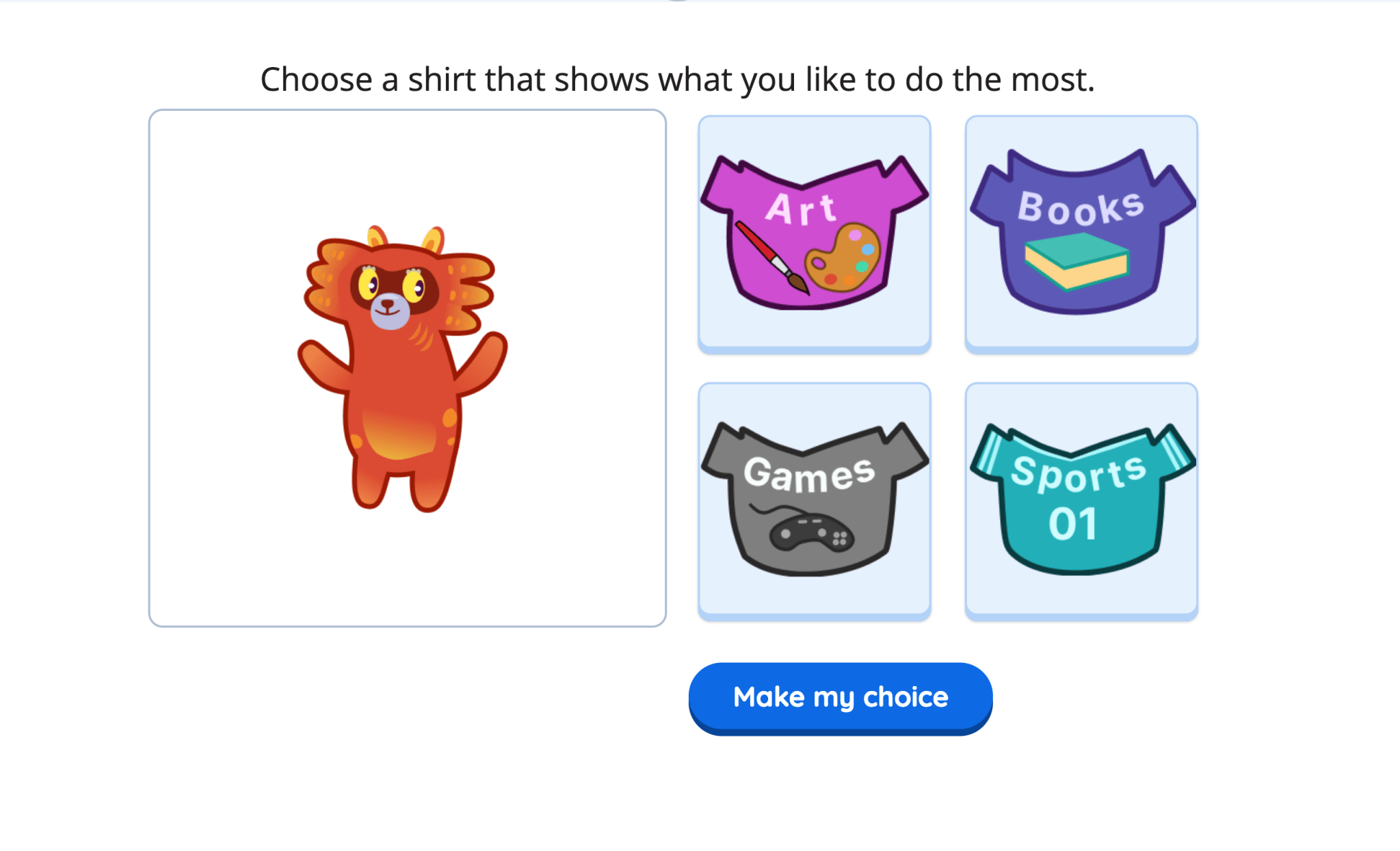The image size is (1400, 851).
Task: Click the paint palette icon
Action: pos(843,258)
